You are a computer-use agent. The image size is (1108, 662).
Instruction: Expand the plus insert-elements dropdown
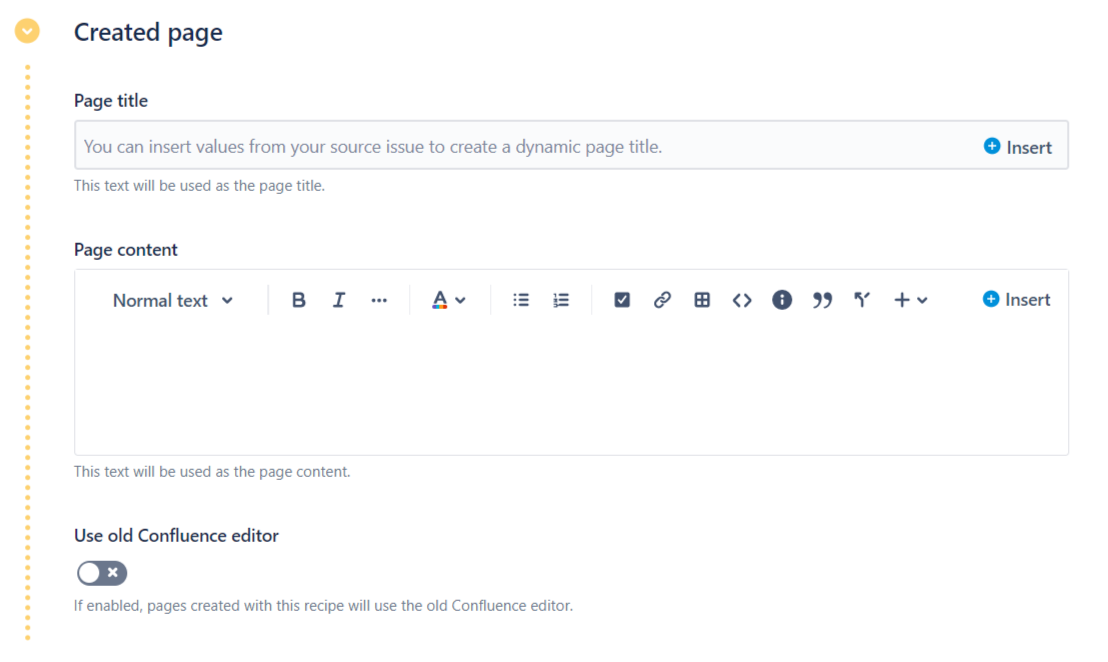click(910, 300)
